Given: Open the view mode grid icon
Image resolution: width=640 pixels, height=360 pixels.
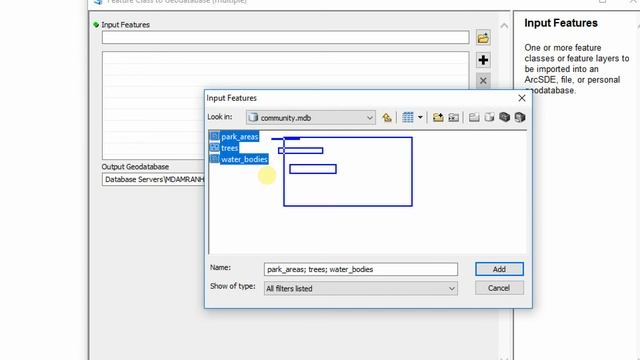Looking at the screenshot, I should tap(407, 118).
